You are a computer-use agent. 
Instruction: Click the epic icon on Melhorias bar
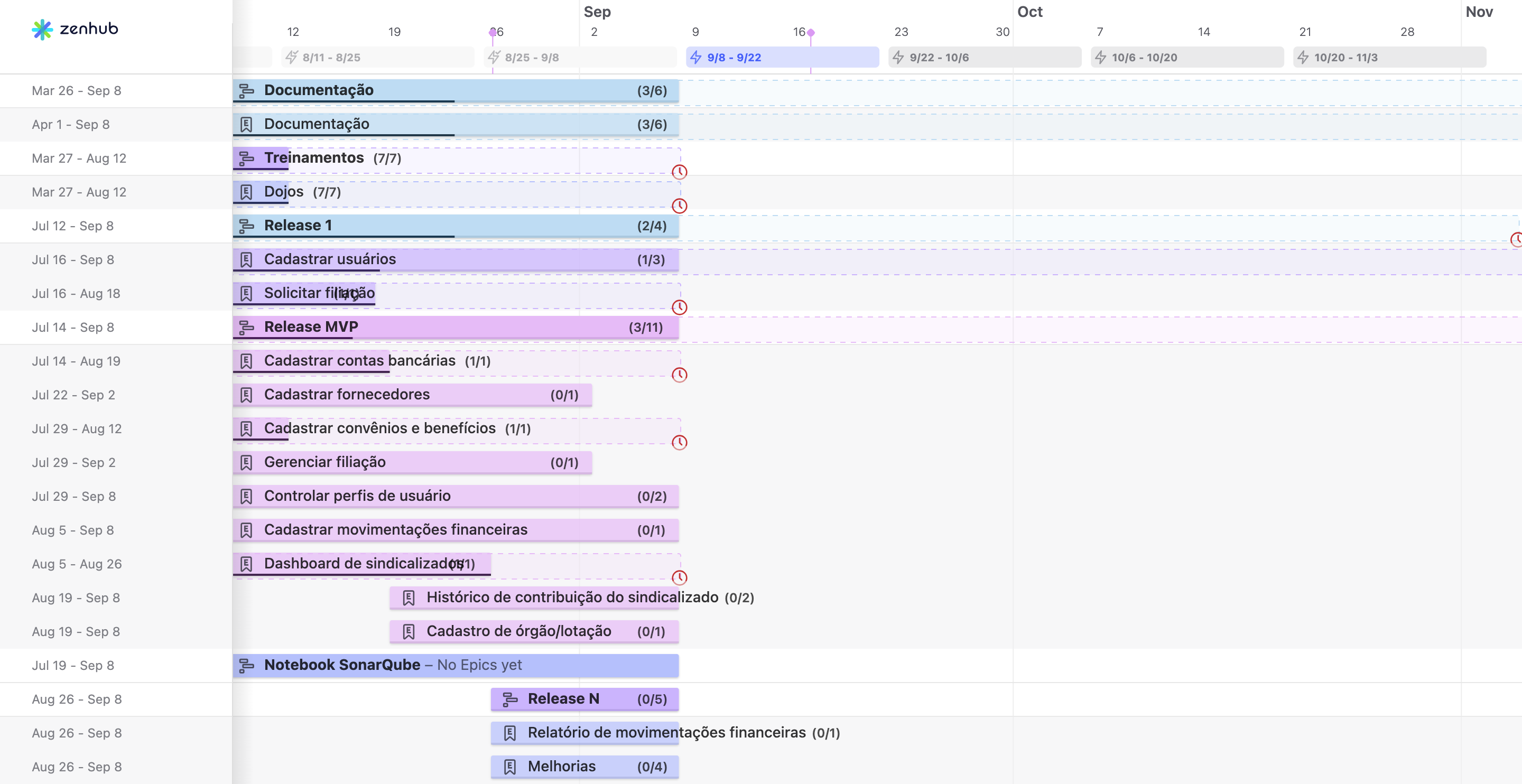coord(510,767)
